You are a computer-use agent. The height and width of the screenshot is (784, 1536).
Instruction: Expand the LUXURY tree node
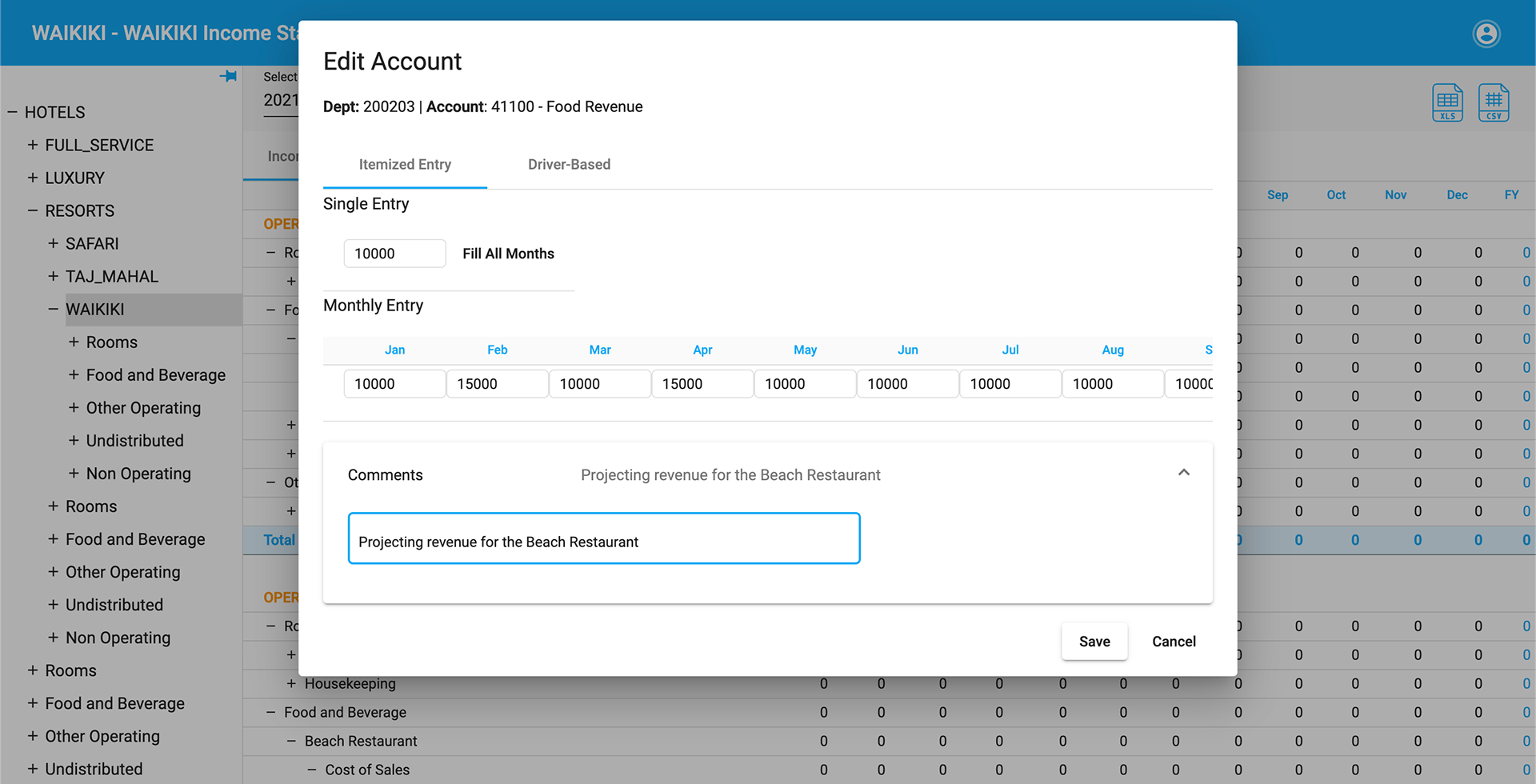pos(33,178)
